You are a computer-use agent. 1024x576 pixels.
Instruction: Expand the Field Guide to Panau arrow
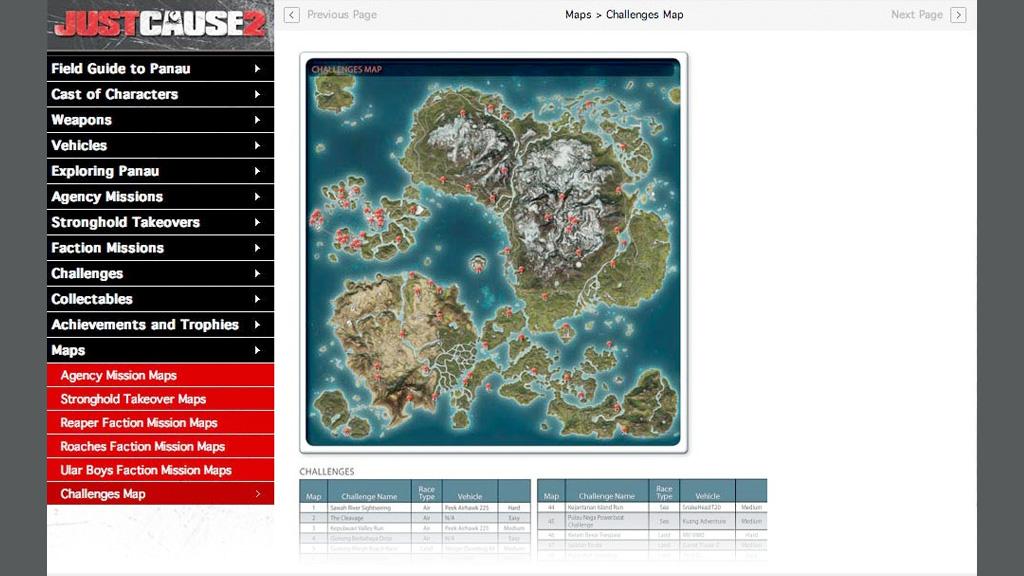[257, 69]
